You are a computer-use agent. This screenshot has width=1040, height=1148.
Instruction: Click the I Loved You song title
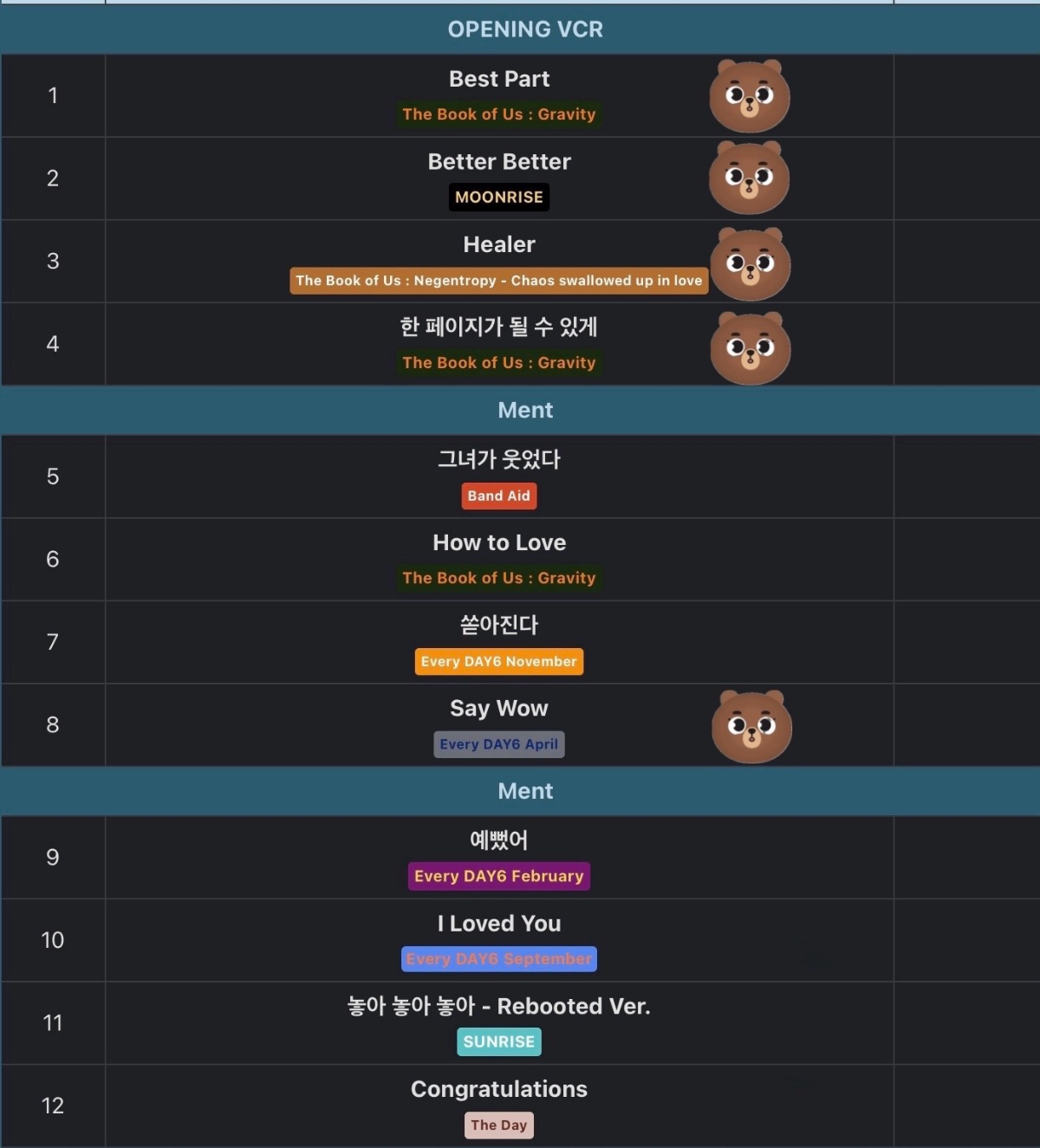click(499, 924)
